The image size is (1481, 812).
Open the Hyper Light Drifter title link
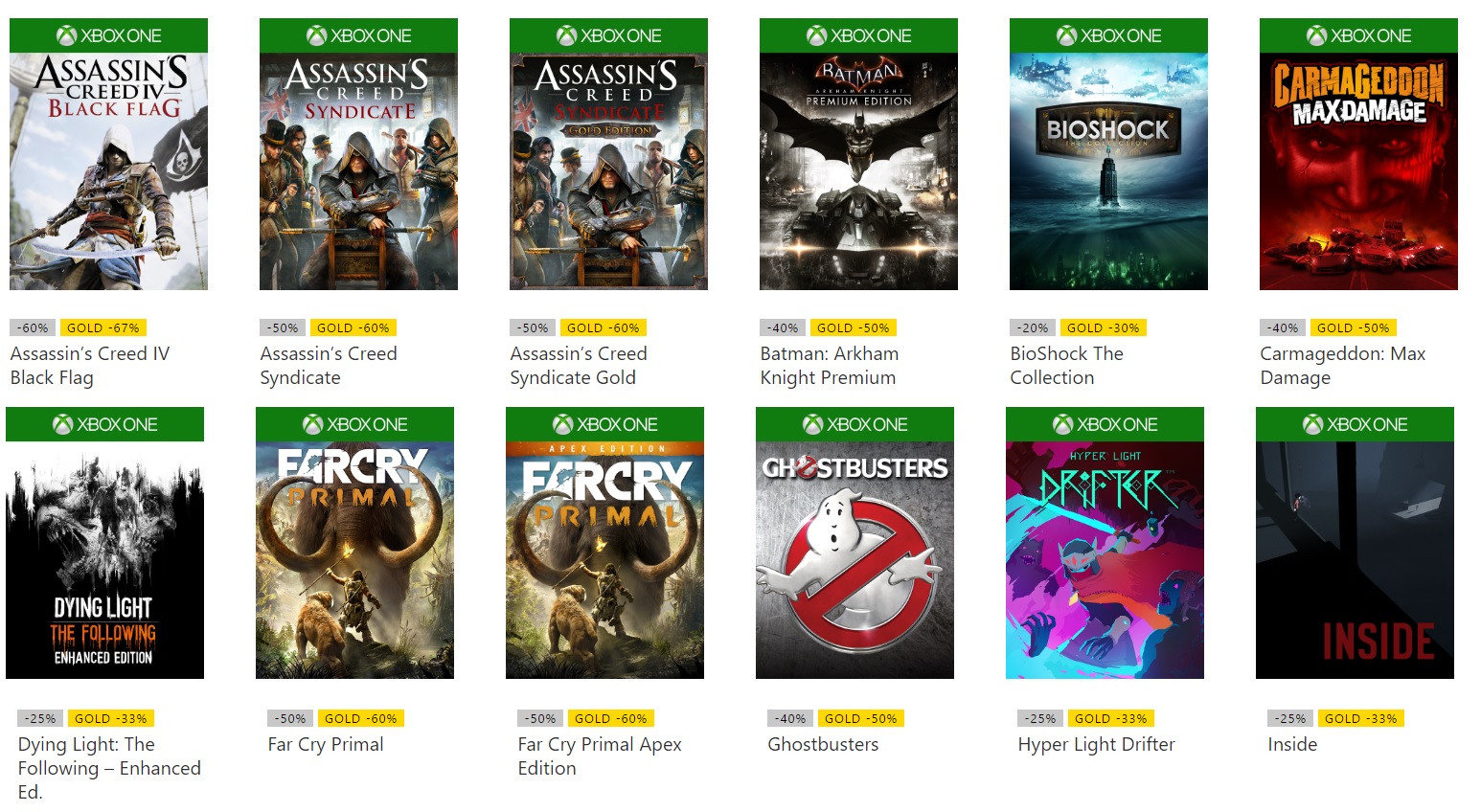(x=1096, y=744)
